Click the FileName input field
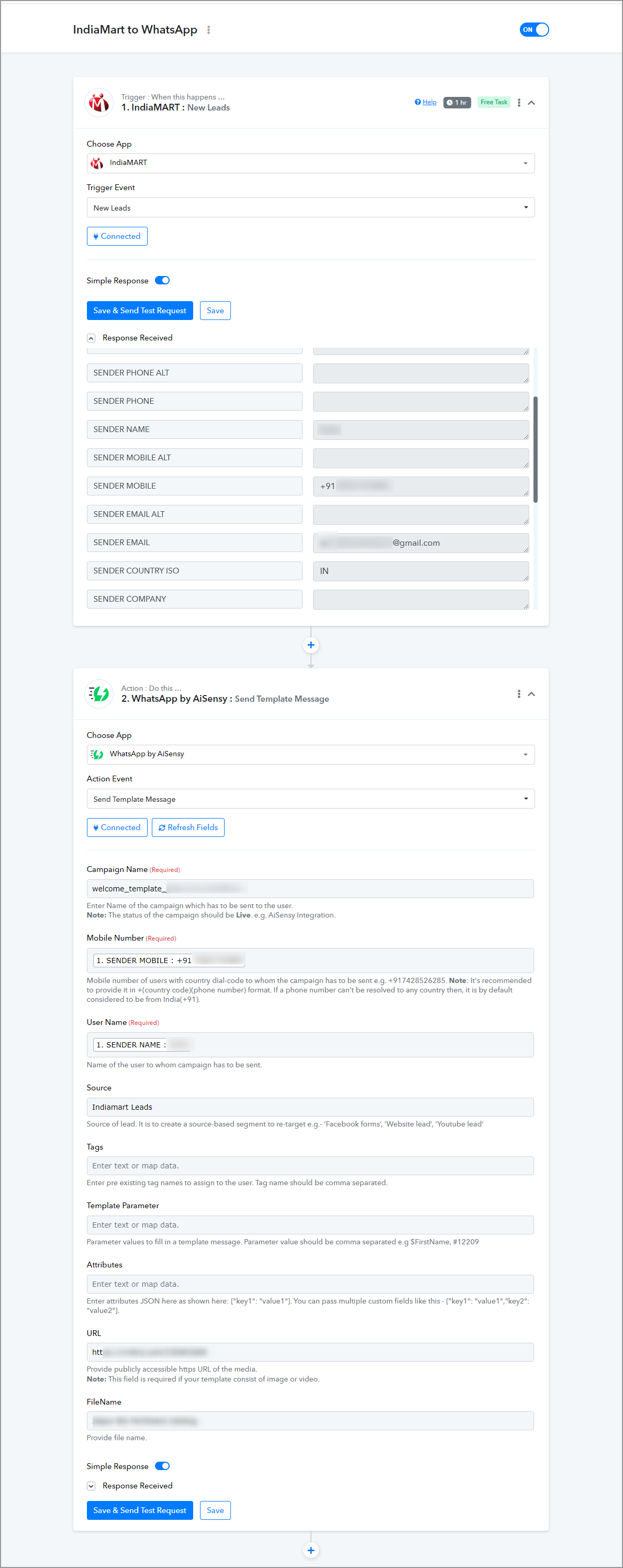 (x=310, y=1421)
